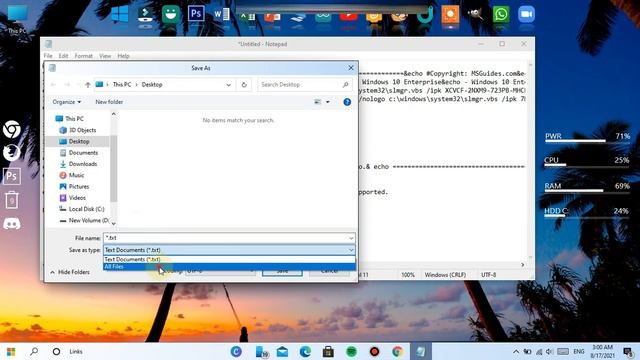The height and width of the screenshot is (360, 640).
Task: Select 3D Objects folder
Action: (78, 130)
